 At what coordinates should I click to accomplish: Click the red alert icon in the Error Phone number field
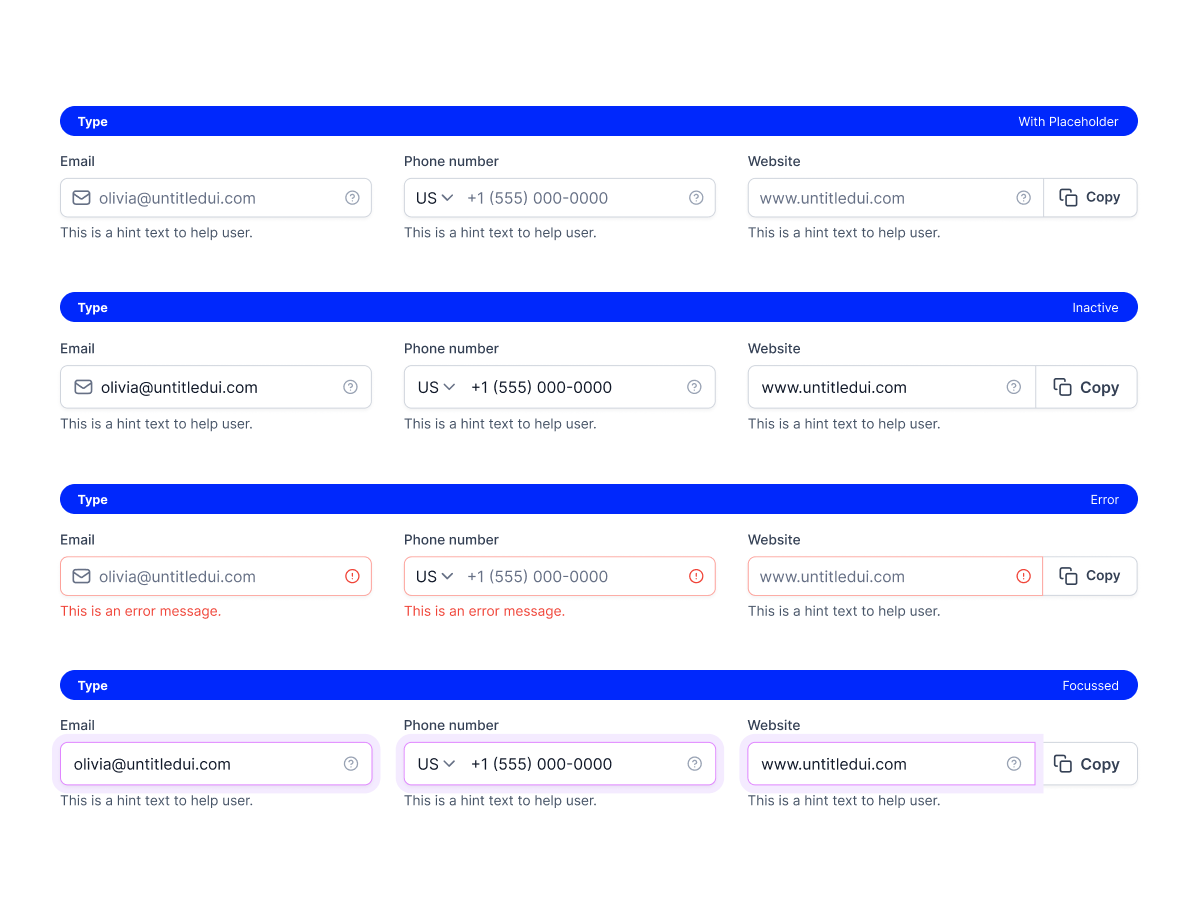point(696,576)
